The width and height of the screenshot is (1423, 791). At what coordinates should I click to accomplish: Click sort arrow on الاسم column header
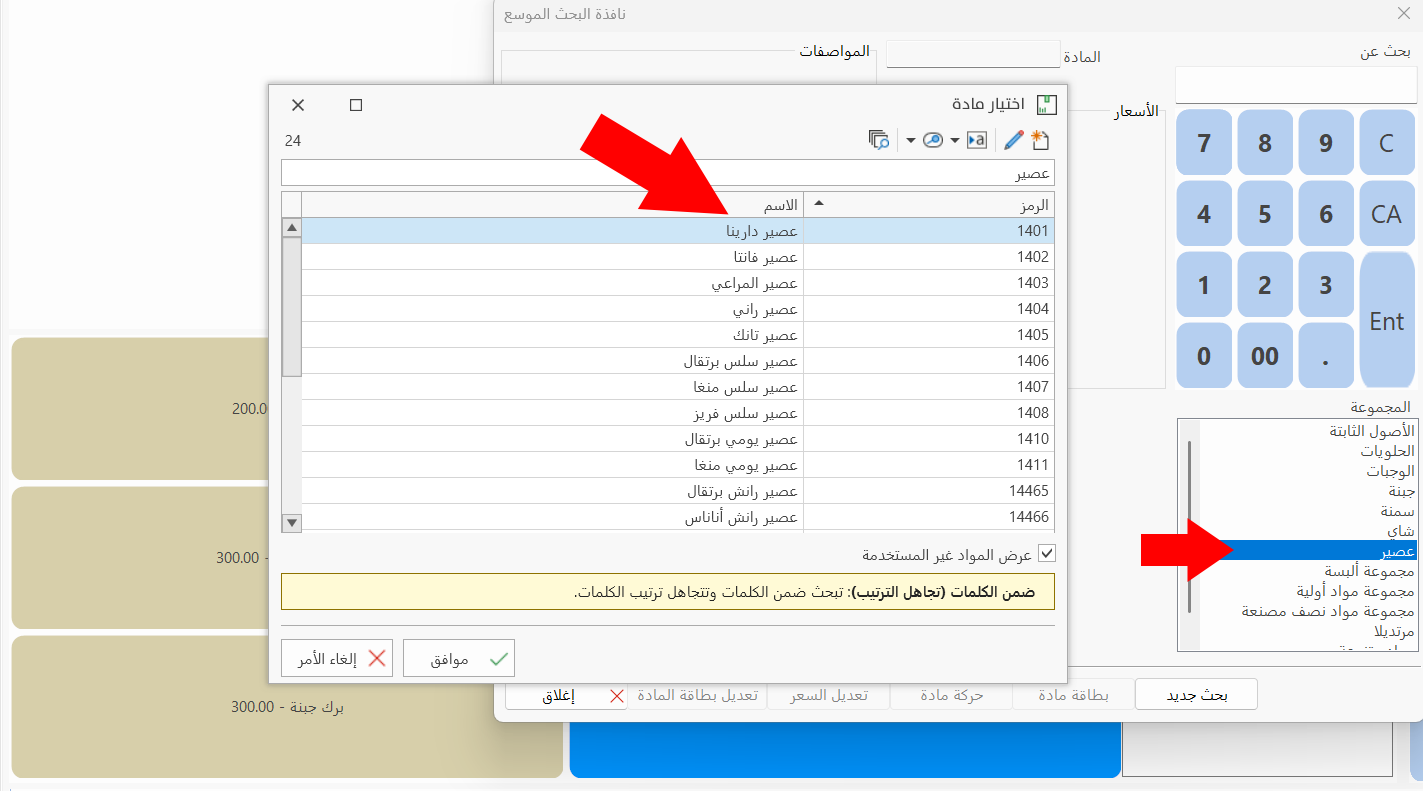tap(819, 203)
